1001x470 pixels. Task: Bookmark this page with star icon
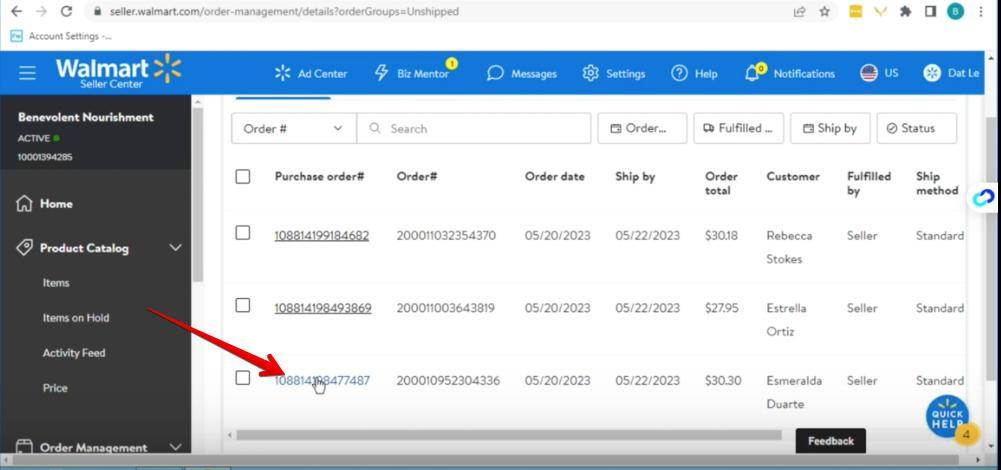(x=824, y=11)
